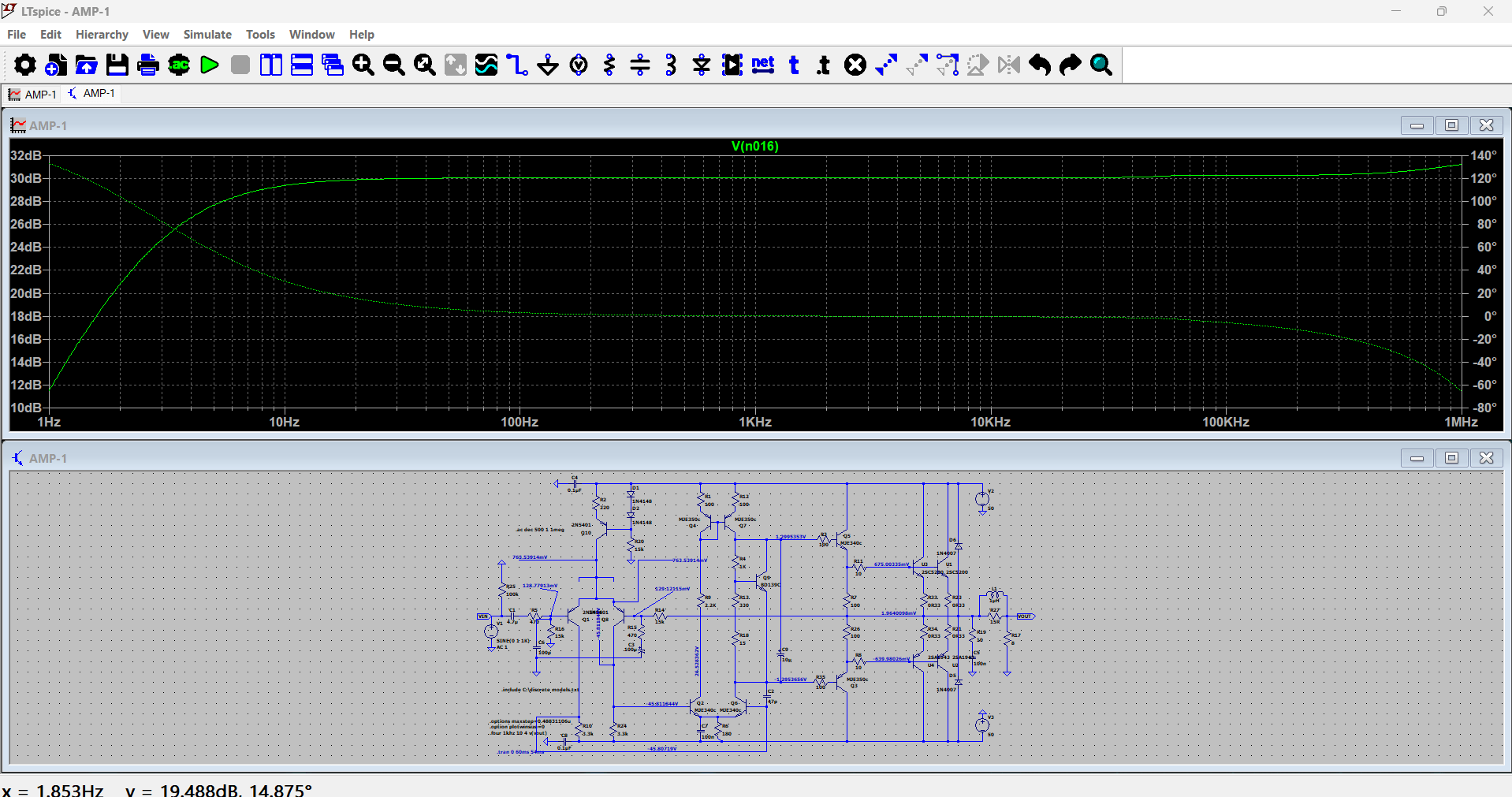Run the simulation with the green play icon

pos(210,65)
